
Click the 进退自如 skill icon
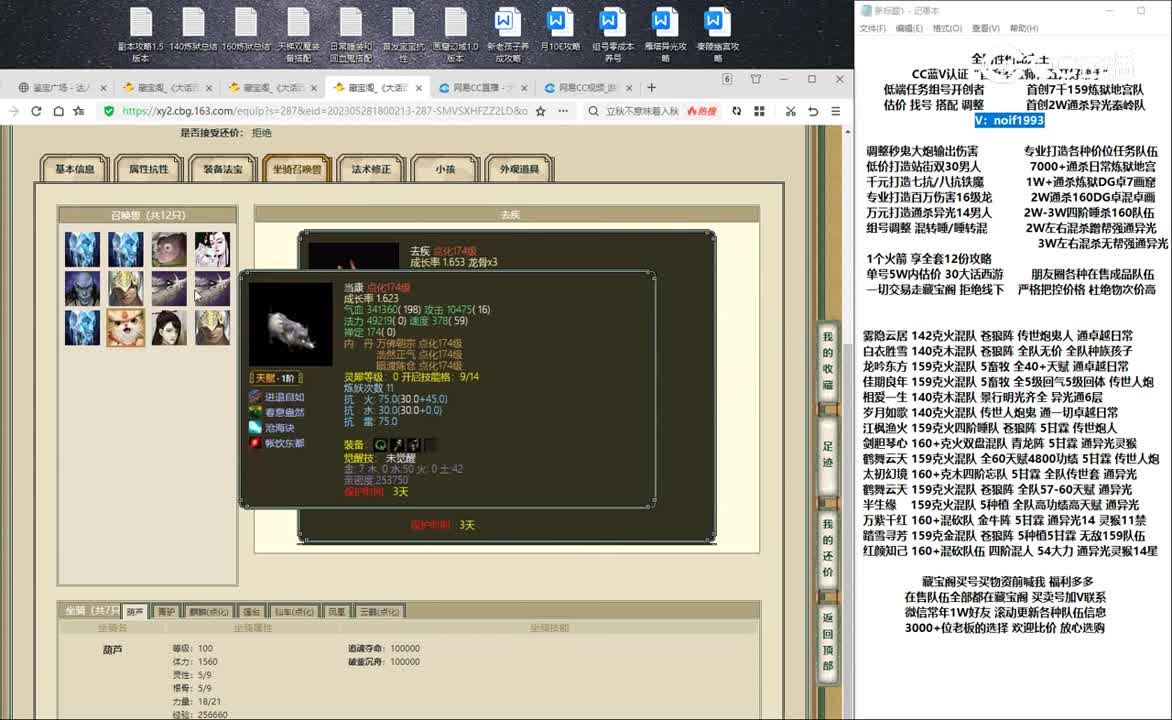pyautogui.click(x=255, y=397)
